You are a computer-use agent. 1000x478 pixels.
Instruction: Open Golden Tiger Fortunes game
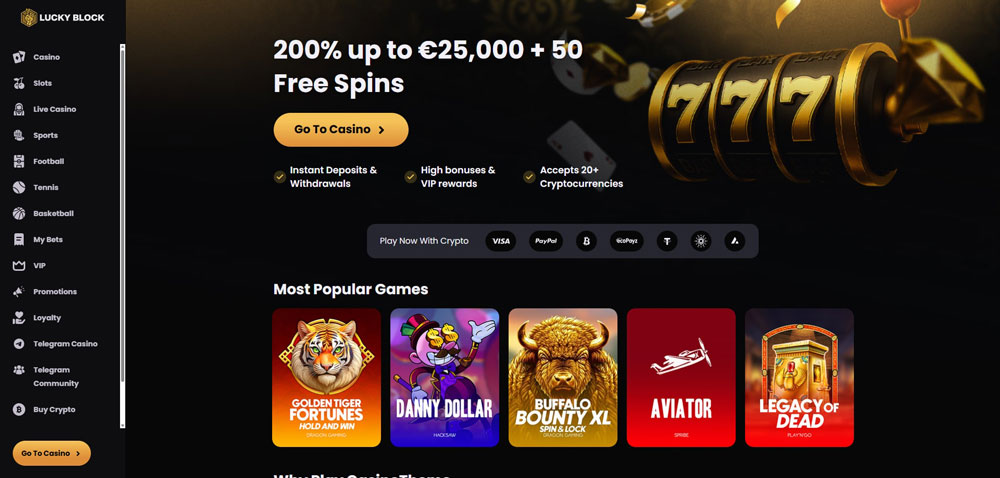[x=327, y=377]
